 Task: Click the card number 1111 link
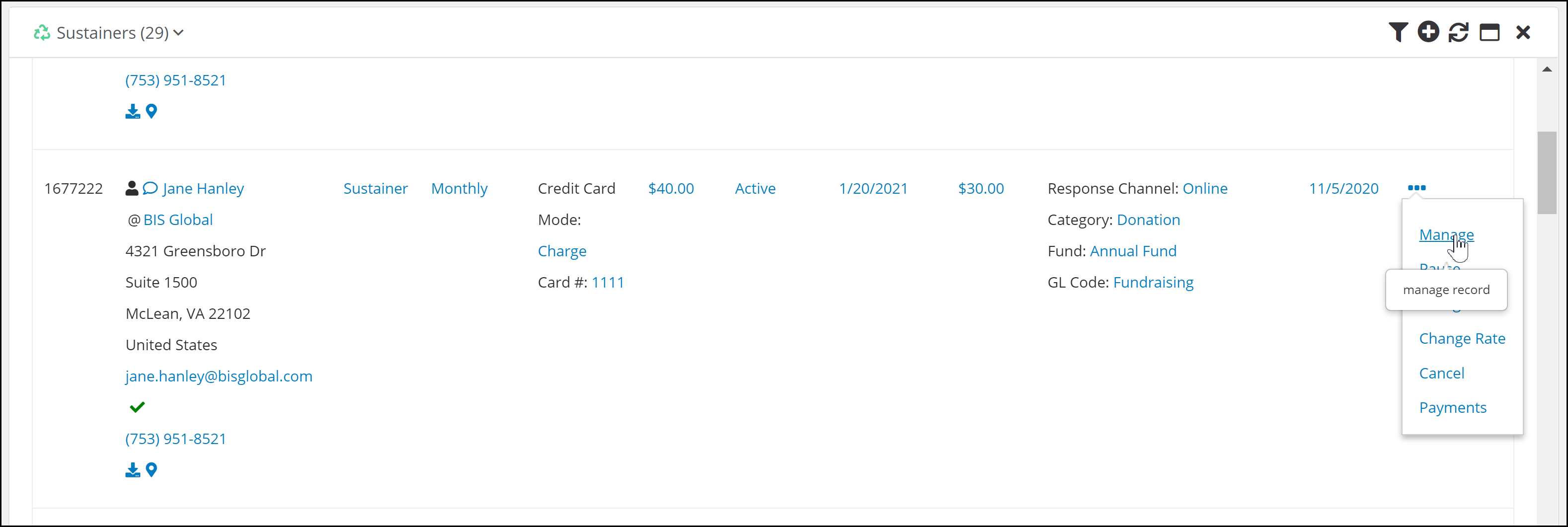pyautogui.click(x=608, y=282)
